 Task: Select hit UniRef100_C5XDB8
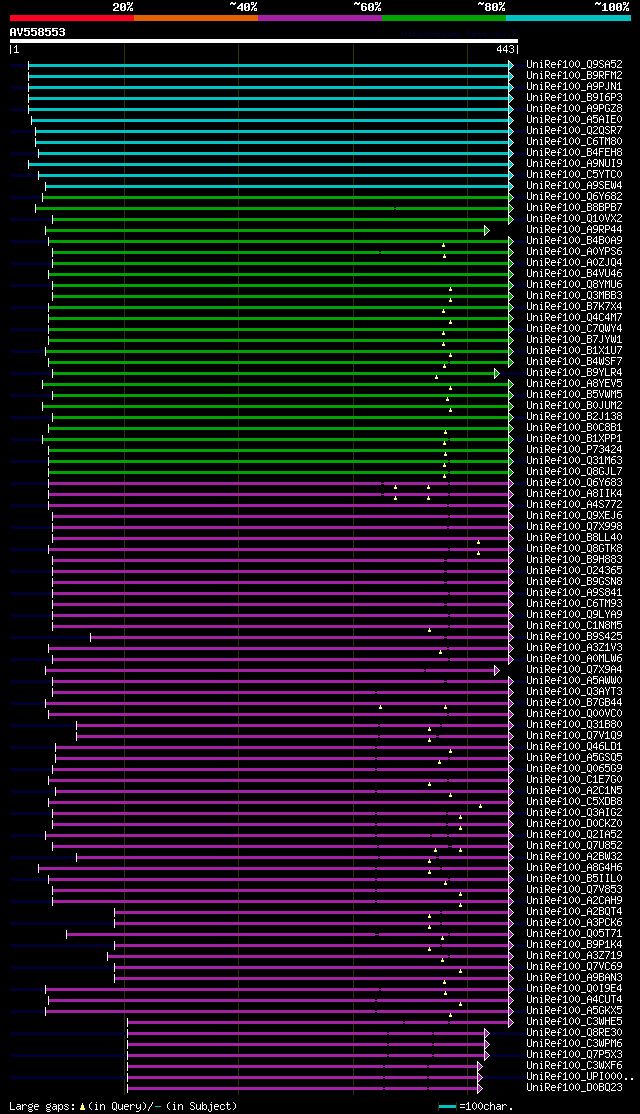pyautogui.click(x=574, y=802)
